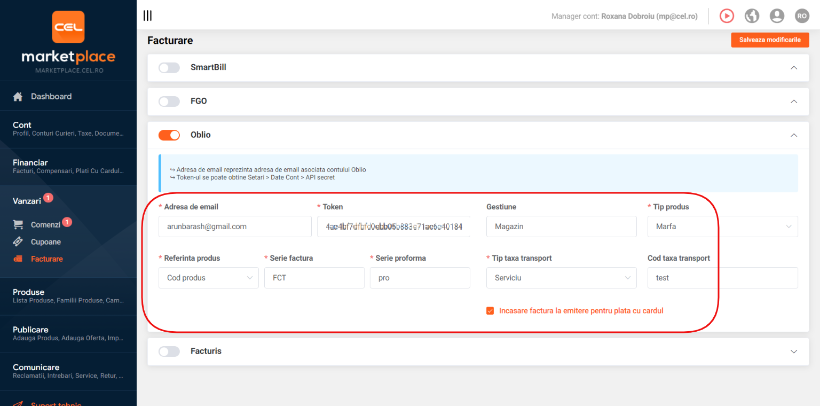Click the Incasare factura la emitere label
Viewport: 820px width, 406px height.
[581, 311]
